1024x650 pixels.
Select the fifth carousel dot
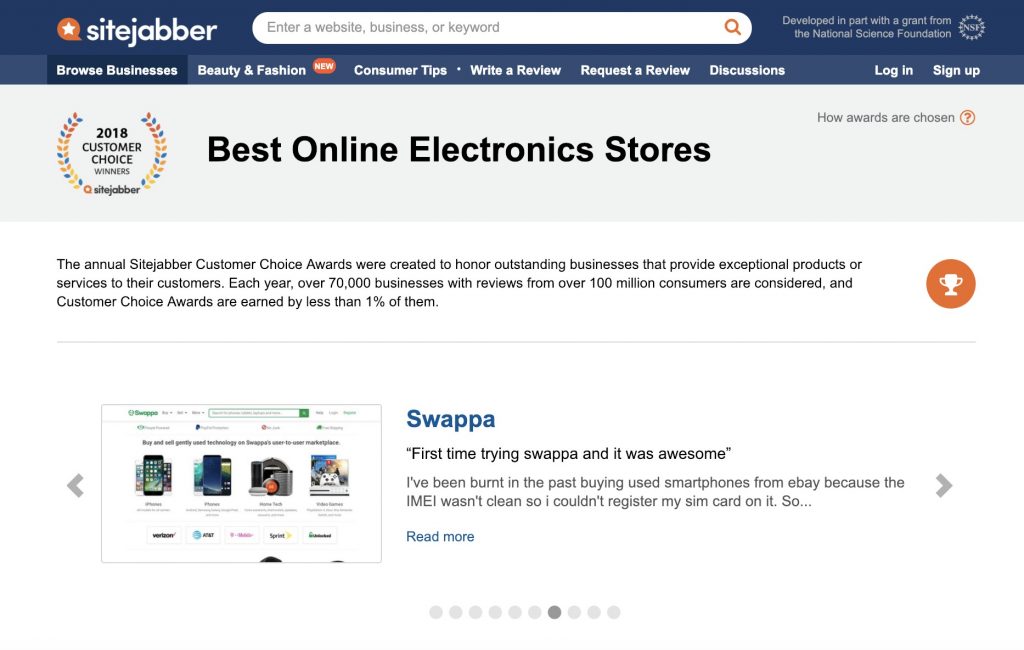tap(515, 612)
